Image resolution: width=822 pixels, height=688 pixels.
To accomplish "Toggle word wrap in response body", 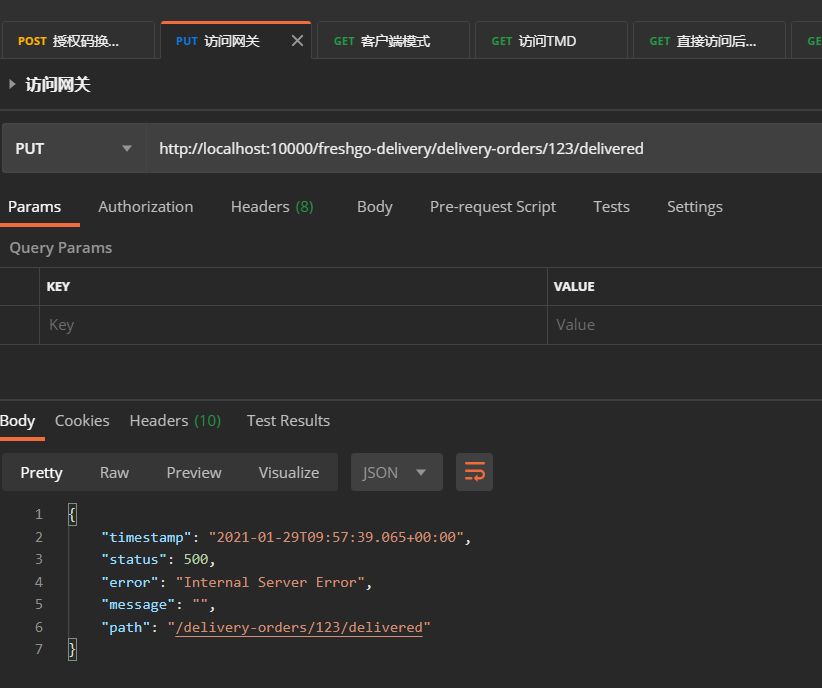I will click(x=474, y=472).
